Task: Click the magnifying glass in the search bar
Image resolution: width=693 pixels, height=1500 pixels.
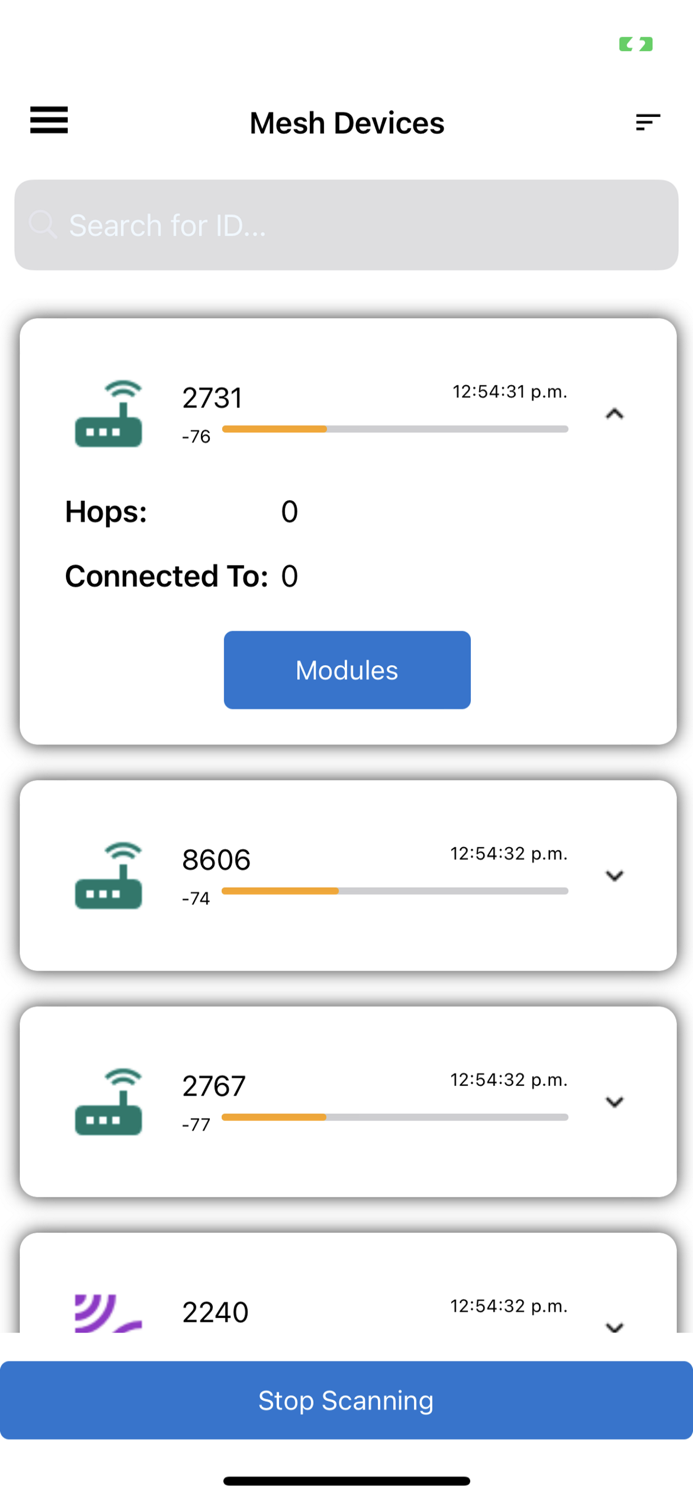Action: pos(42,225)
